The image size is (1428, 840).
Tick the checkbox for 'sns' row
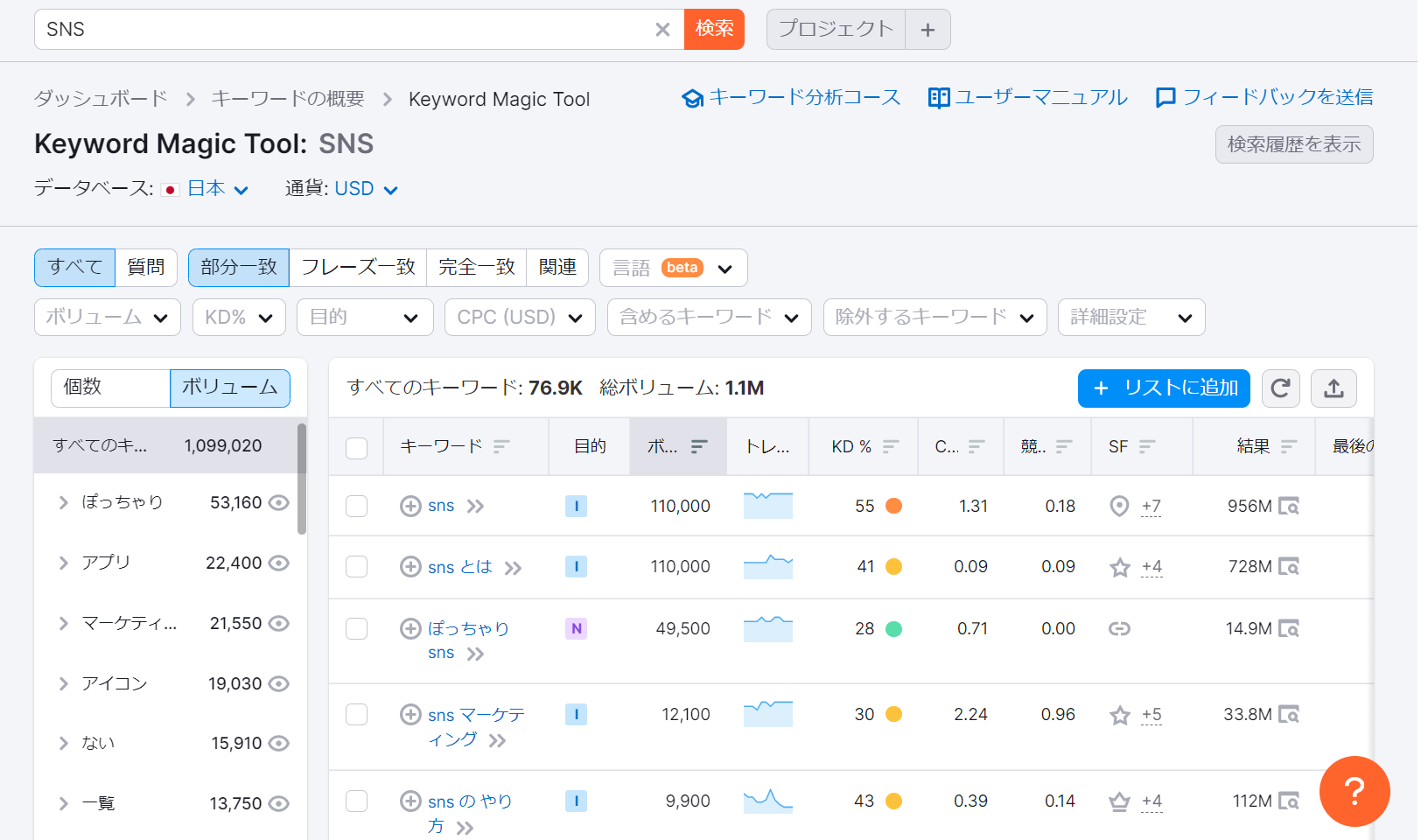click(x=356, y=506)
